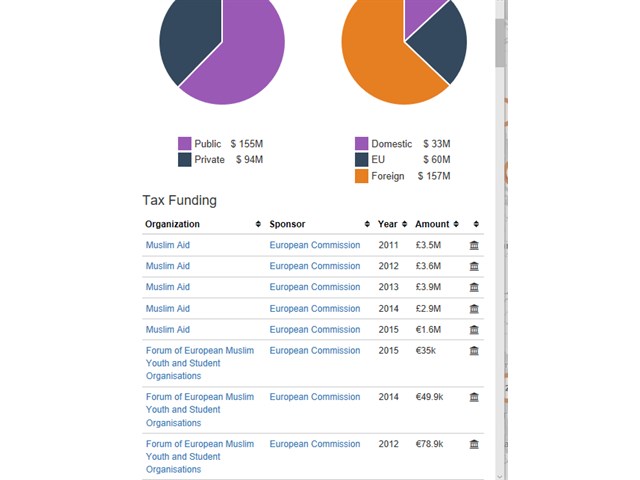Image resolution: width=640 pixels, height=480 pixels.
Task: Open European Commission link in €1.6M row
Action: pyautogui.click(x=315, y=329)
